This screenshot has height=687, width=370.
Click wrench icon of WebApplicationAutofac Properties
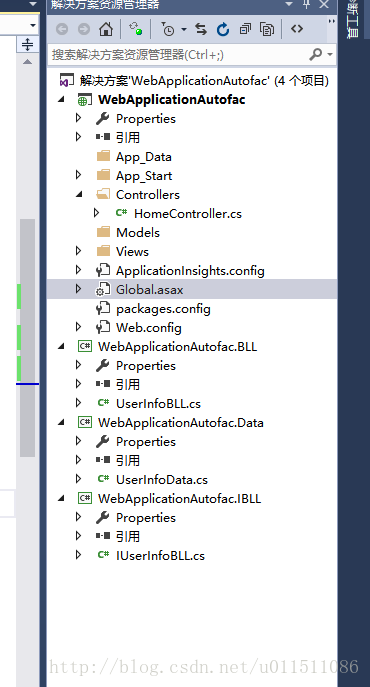pos(103,118)
